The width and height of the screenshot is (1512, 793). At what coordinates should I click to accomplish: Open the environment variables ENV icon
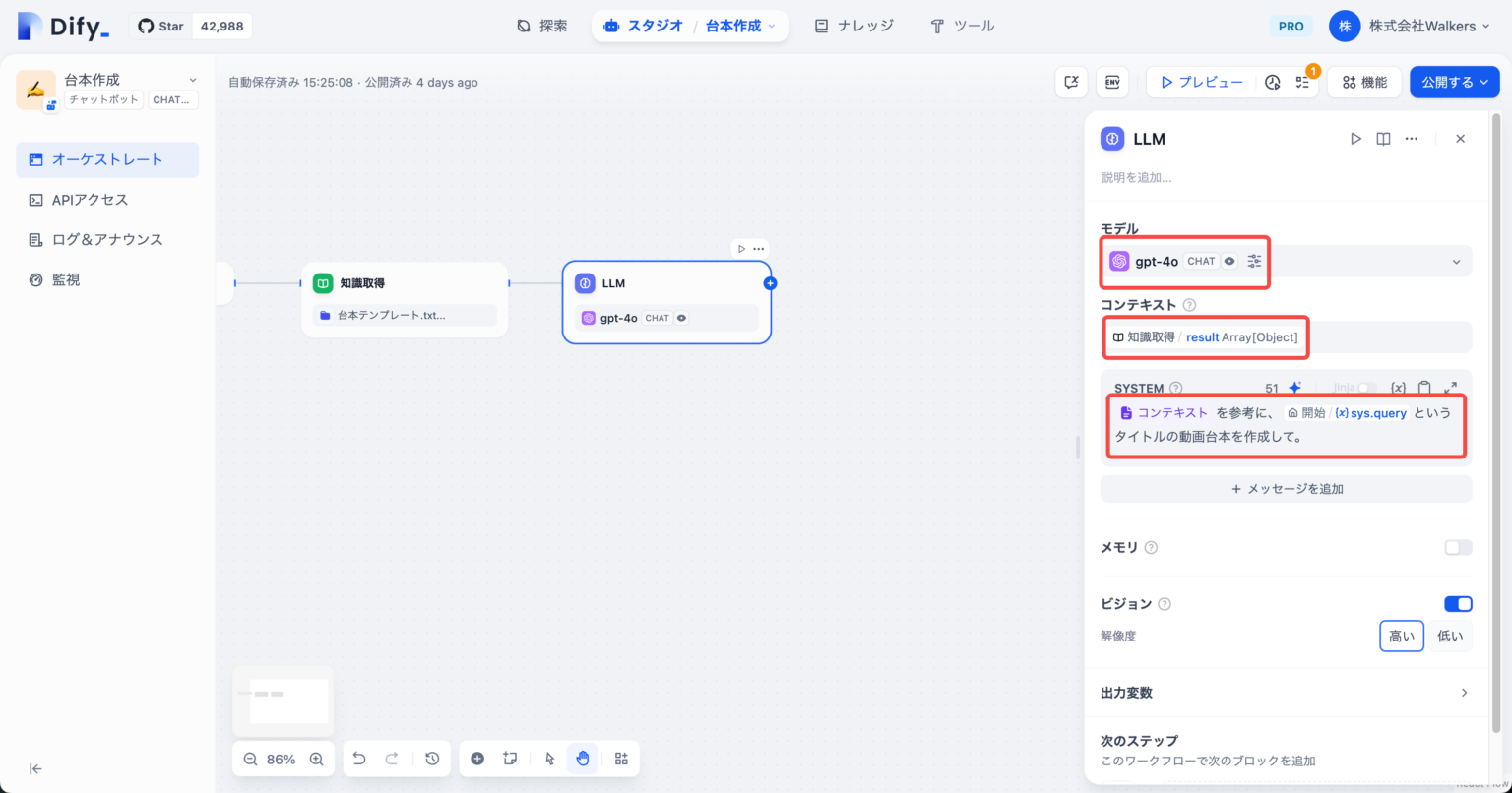(1112, 82)
